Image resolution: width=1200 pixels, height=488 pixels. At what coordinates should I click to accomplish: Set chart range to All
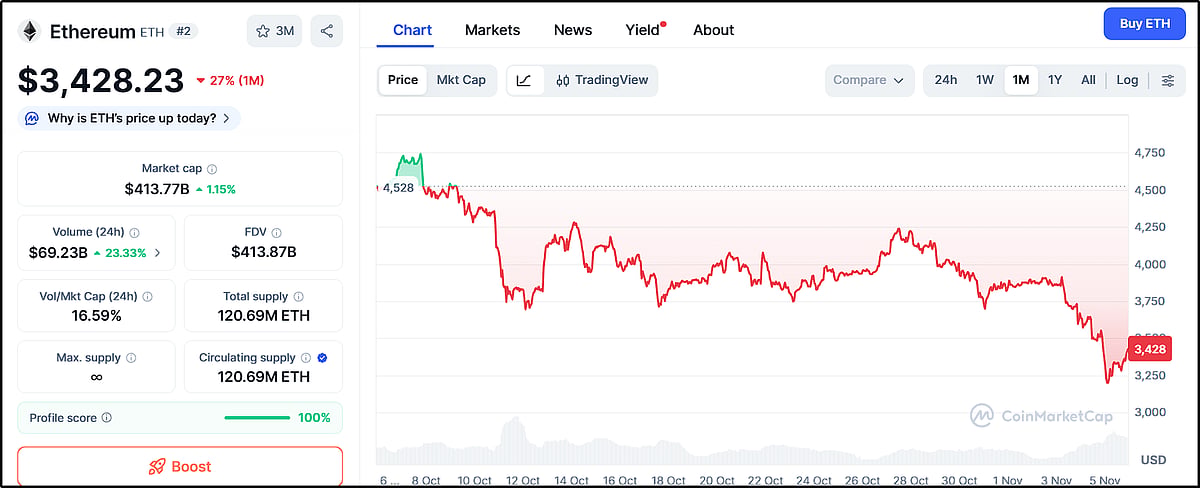1088,80
